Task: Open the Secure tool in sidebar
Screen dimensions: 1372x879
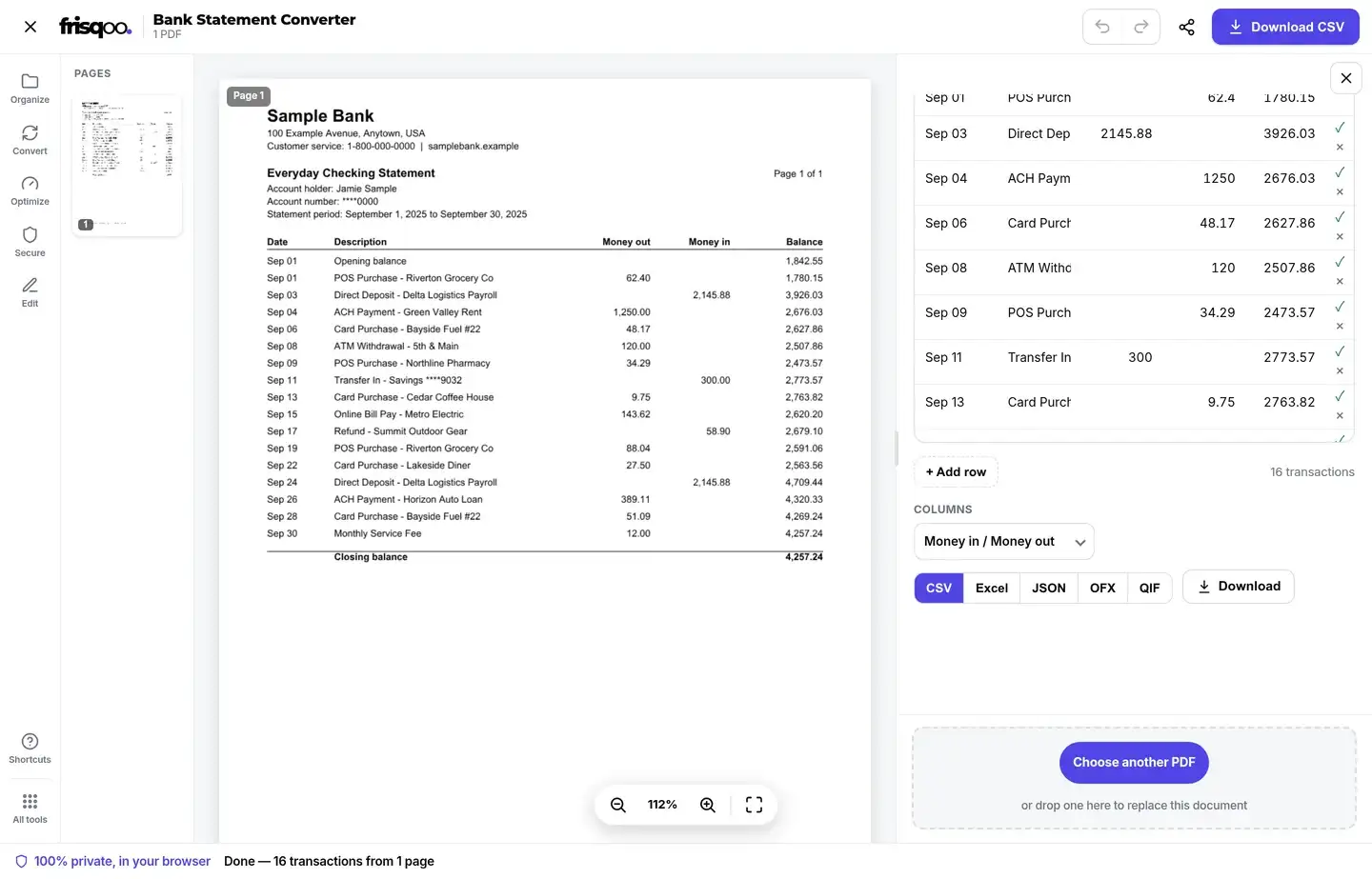Action: (x=30, y=241)
